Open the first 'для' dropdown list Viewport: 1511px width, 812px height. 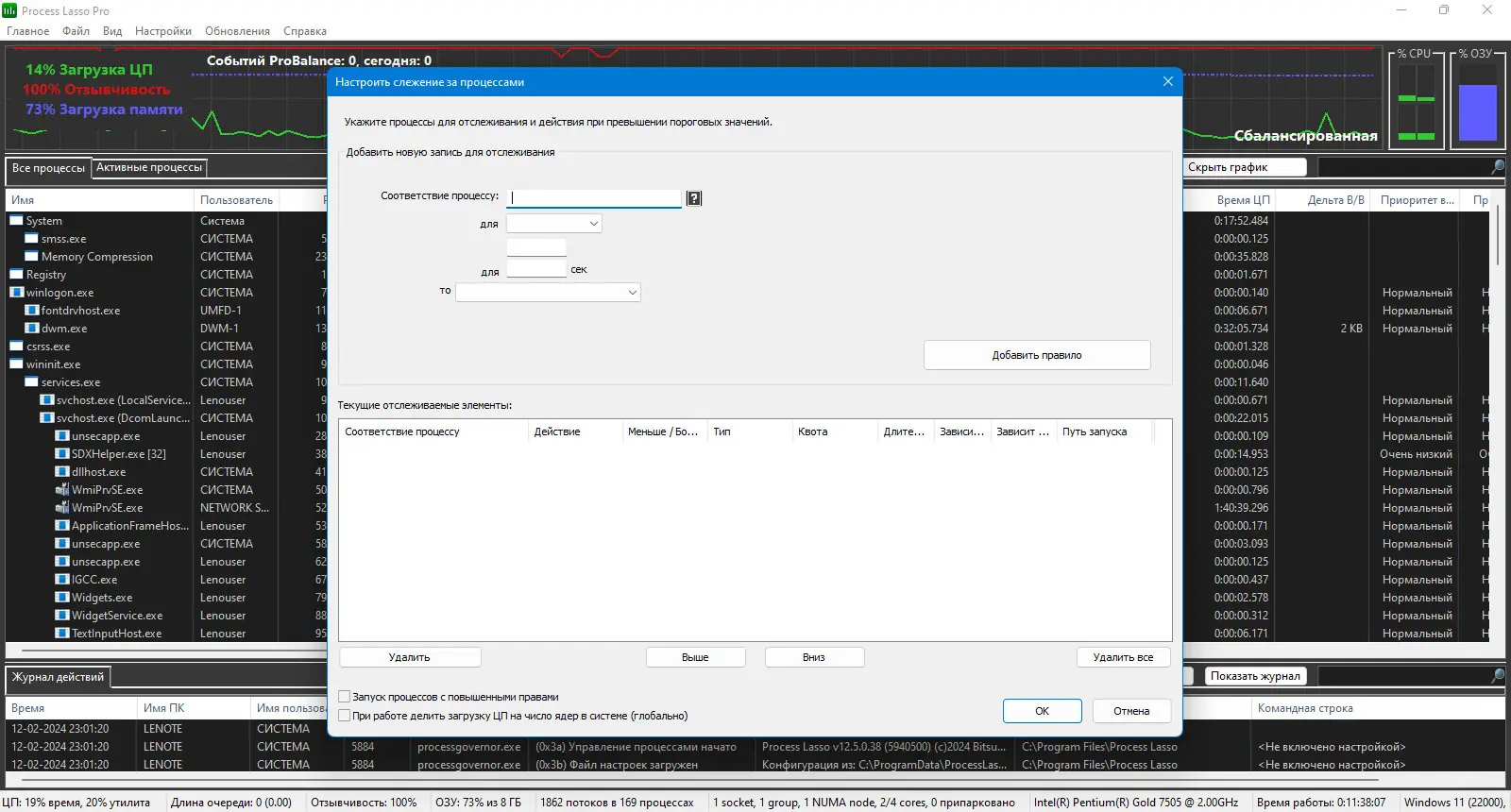[554, 224]
